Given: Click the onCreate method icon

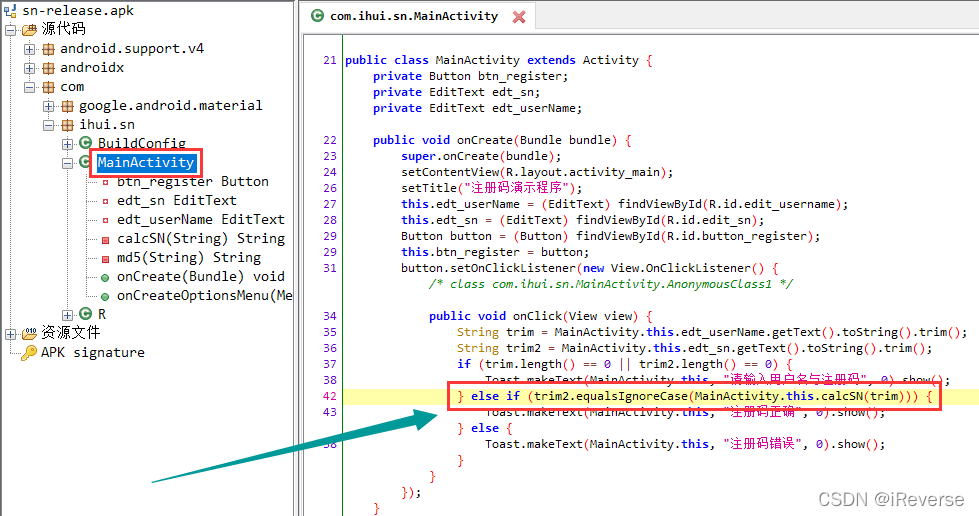Looking at the screenshot, I should point(106,277).
